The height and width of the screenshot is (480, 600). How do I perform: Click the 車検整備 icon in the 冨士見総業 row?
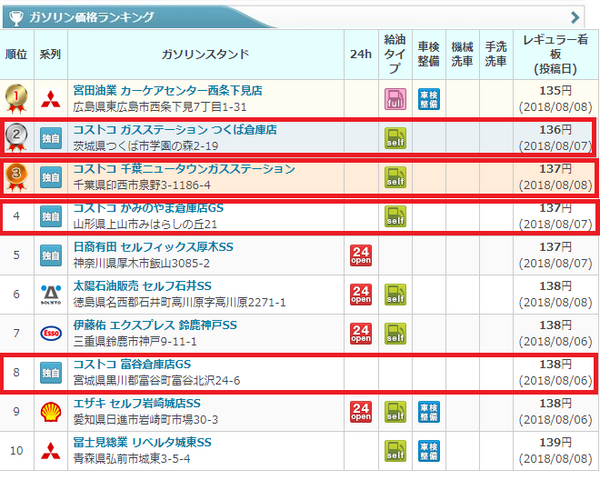429,451
